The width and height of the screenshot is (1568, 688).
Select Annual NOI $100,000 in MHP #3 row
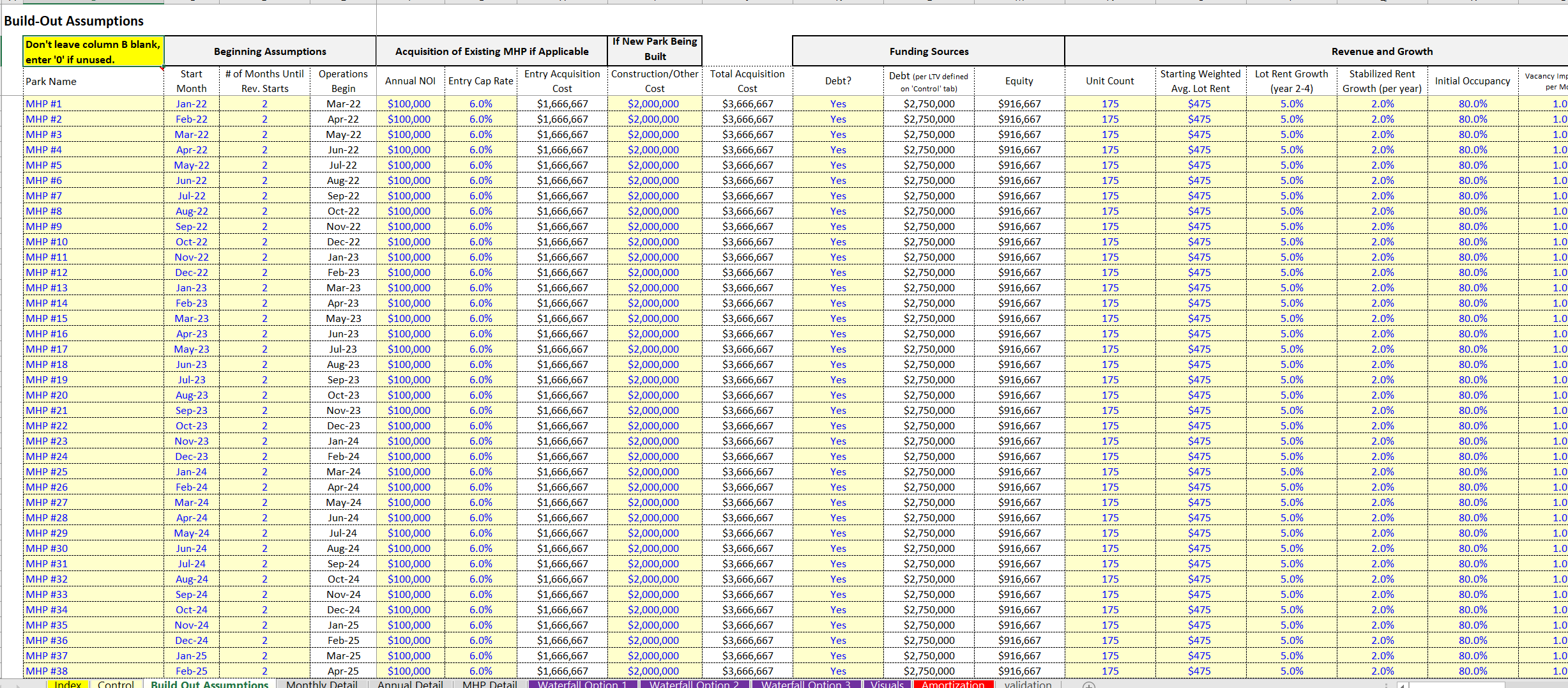tap(409, 134)
